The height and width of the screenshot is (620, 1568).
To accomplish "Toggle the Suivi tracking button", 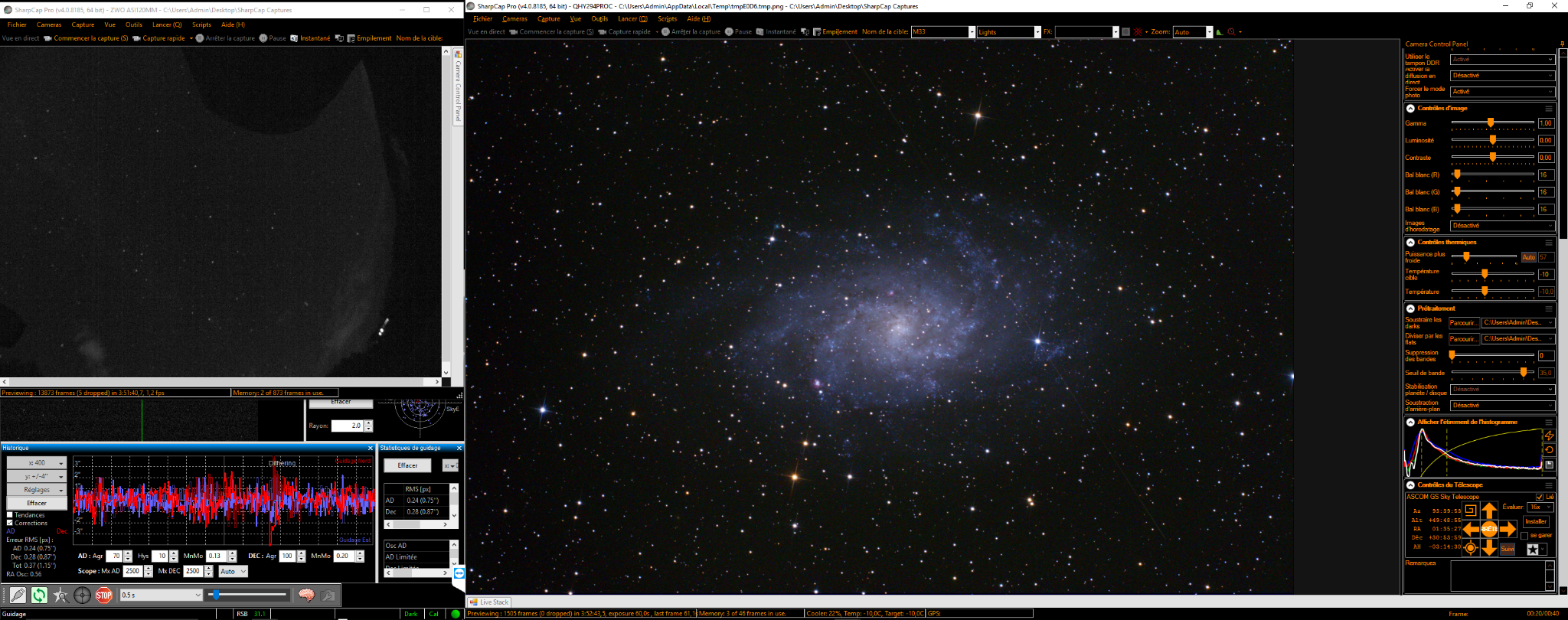I will point(1508,549).
